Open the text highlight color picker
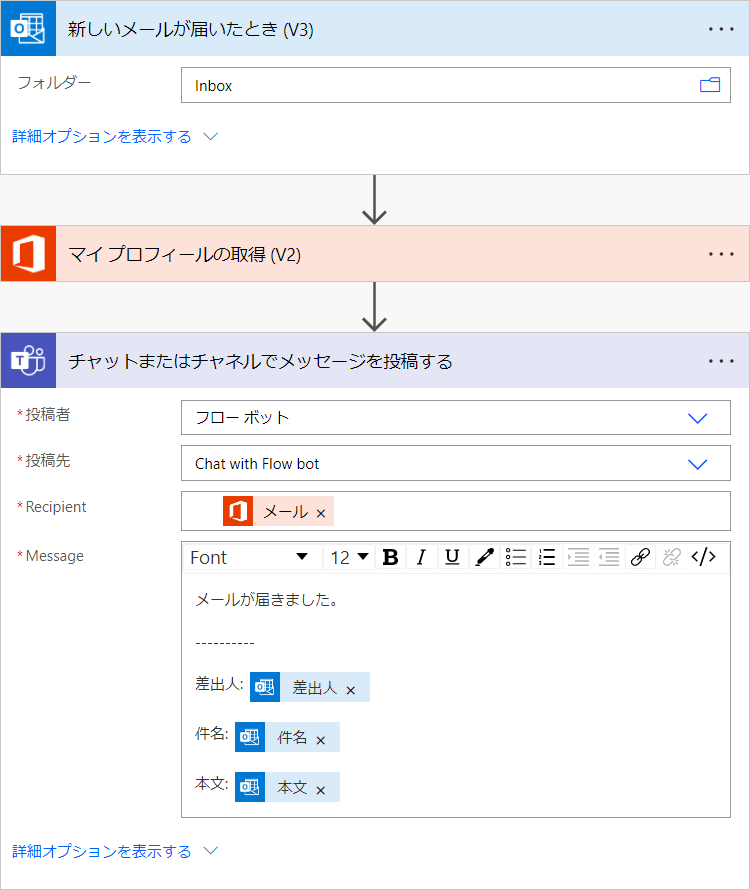Image resolution: width=750 pixels, height=890 pixels. tap(484, 557)
